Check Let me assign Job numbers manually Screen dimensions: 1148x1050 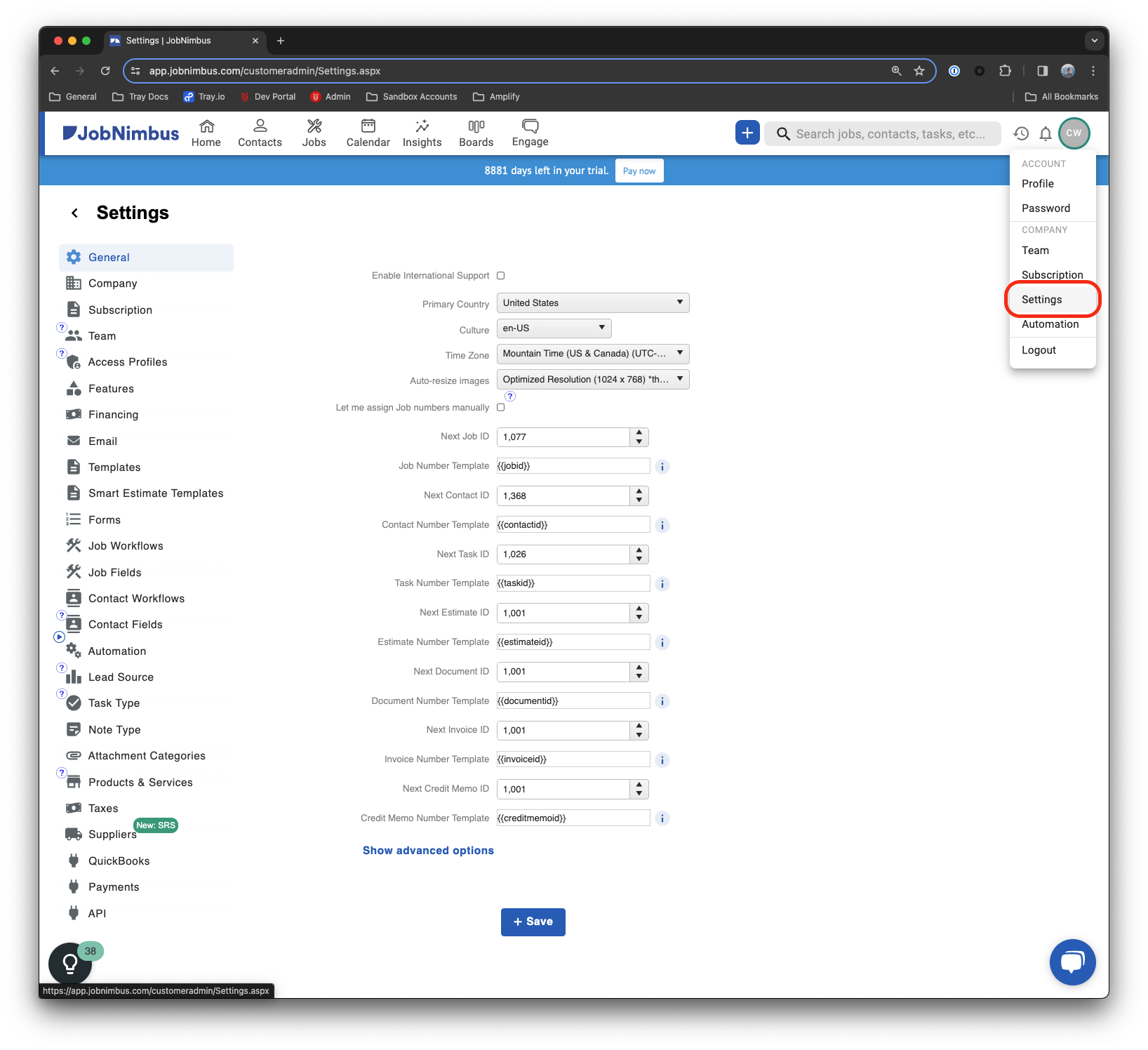pyautogui.click(x=500, y=407)
